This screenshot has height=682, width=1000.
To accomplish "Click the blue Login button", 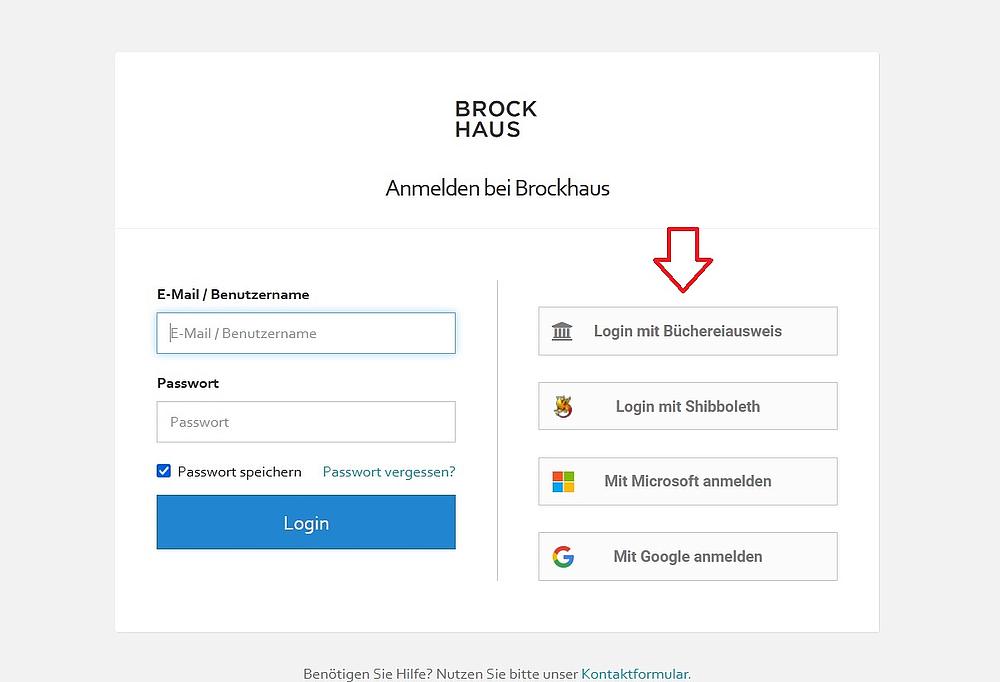I will (x=306, y=522).
